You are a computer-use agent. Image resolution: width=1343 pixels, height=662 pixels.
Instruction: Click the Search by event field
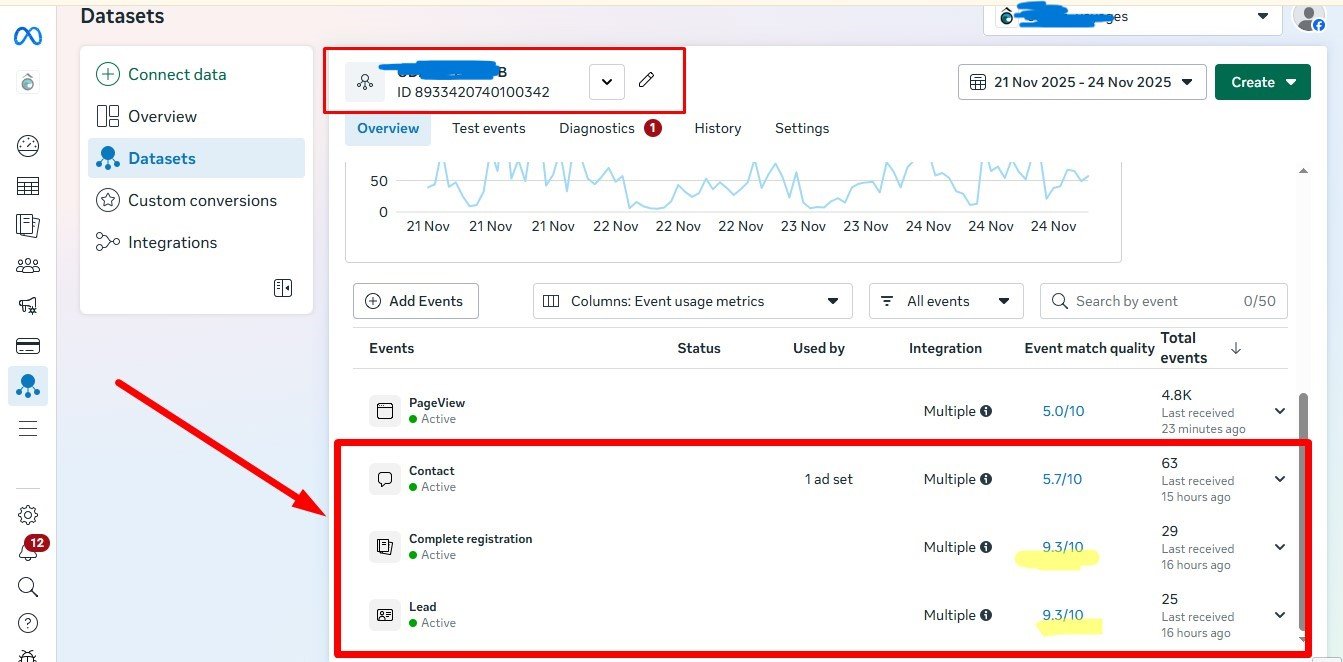(x=1164, y=301)
